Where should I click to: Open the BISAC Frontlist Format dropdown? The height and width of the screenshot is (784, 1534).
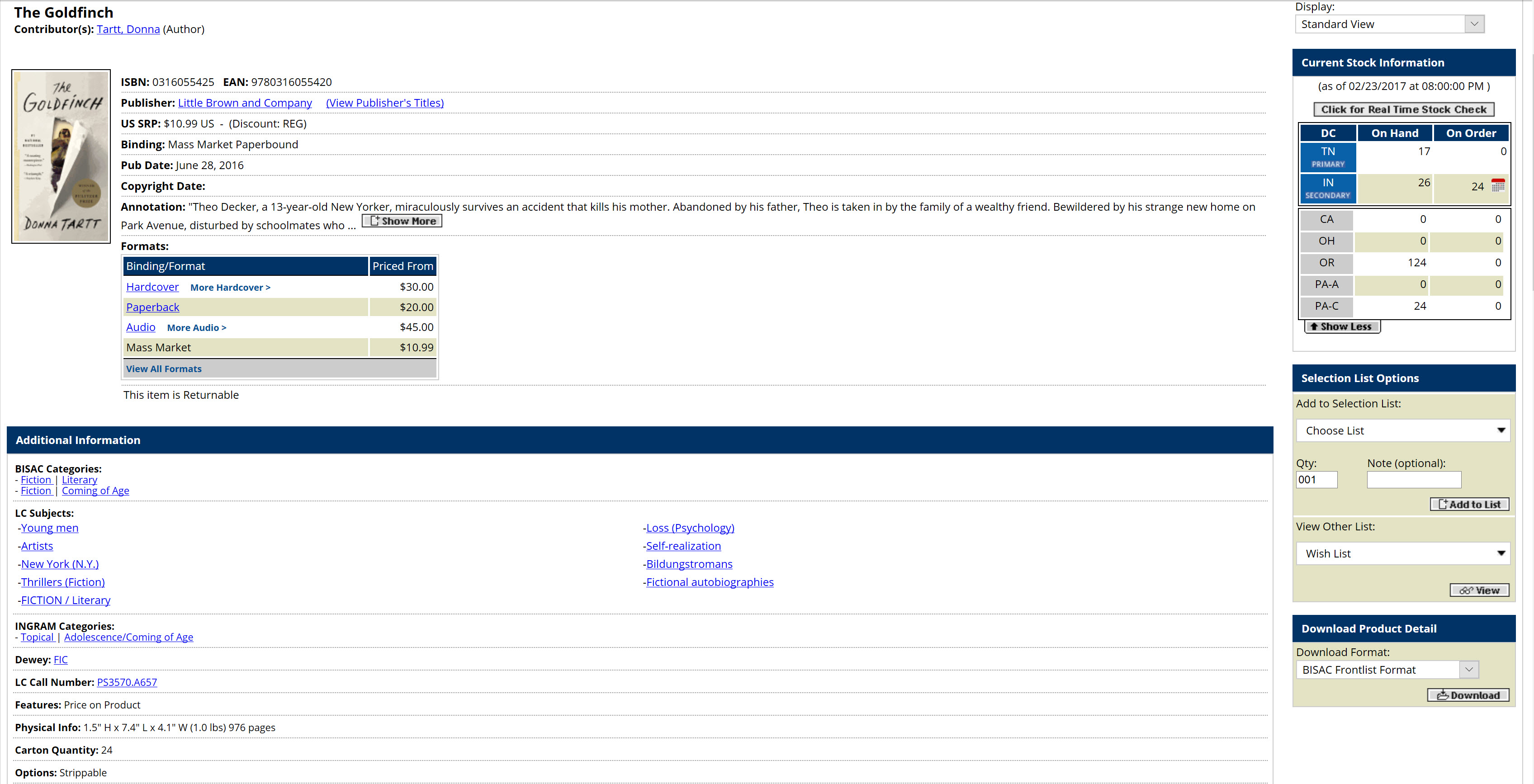tap(1387, 670)
